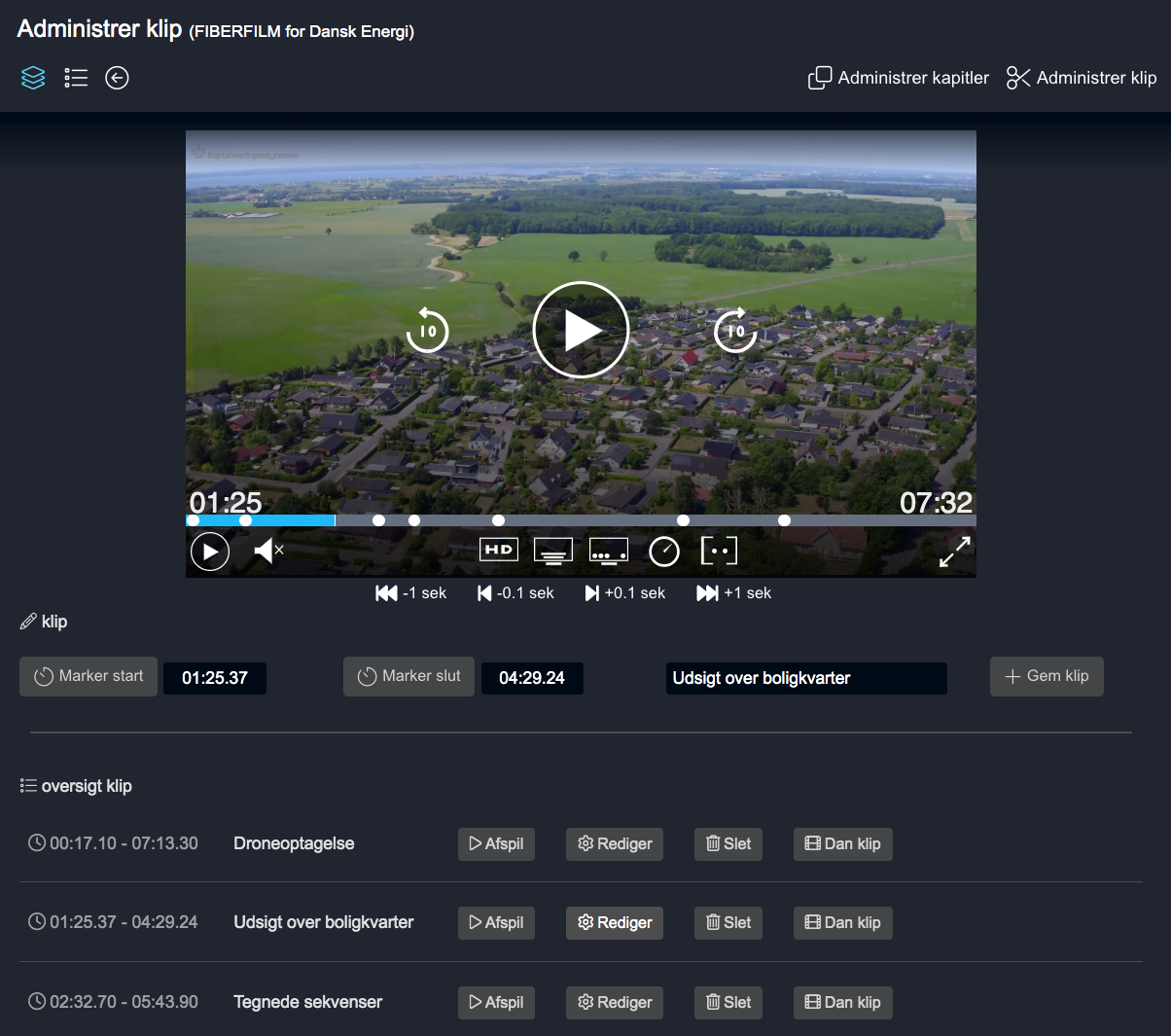Click the back arrow icon
This screenshot has height=1036, width=1171.
pyautogui.click(x=117, y=77)
